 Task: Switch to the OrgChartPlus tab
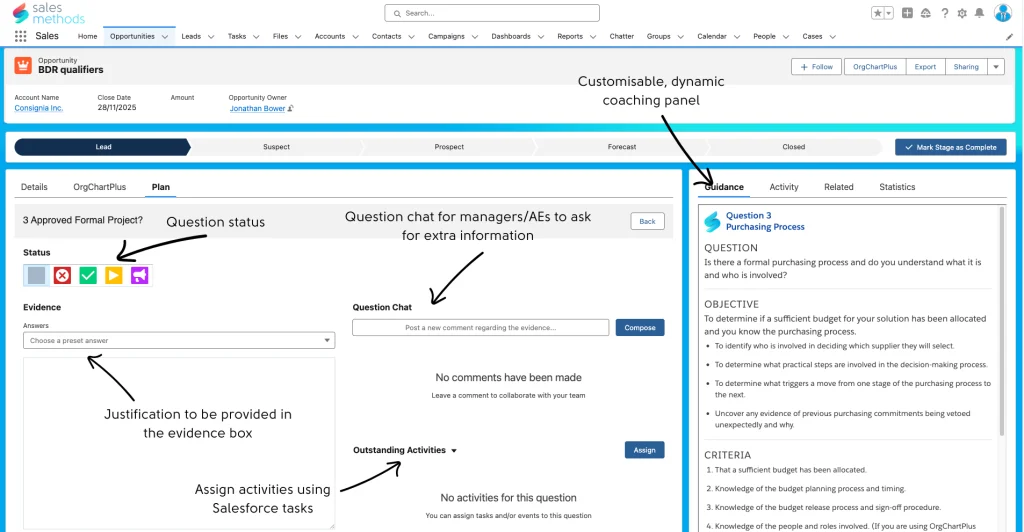(x=99, y=187)
